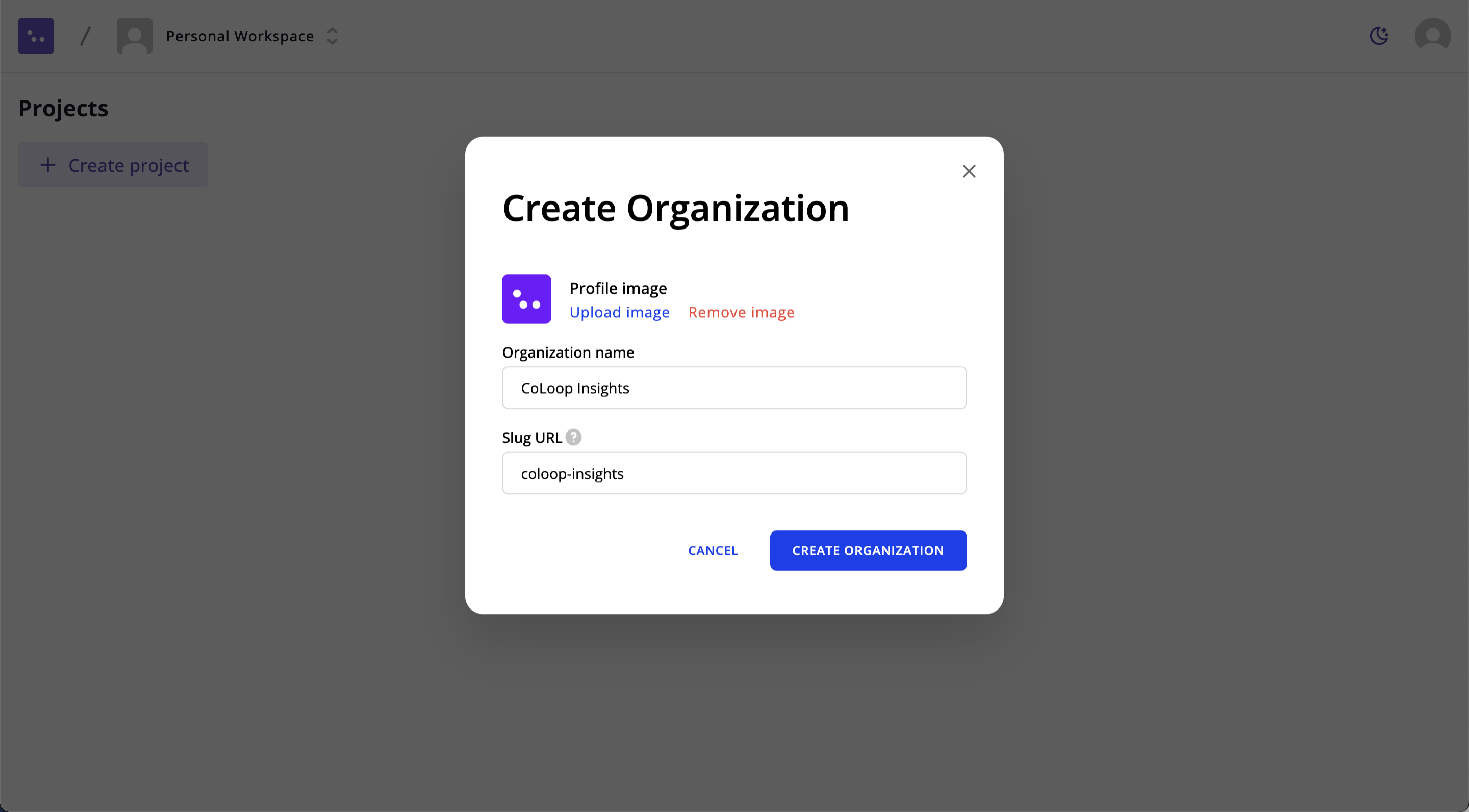Click the app logo in the top-left header
This screenshot has width=1469, height=812.
click(x=36, y=36)
